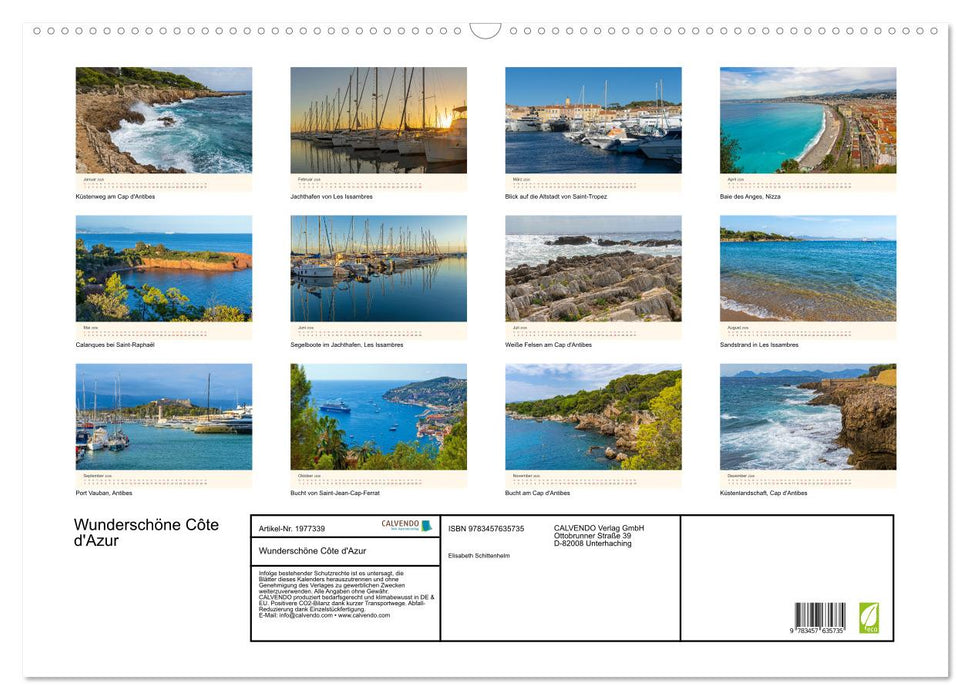Viewport: 971px width, 700px height.
Task: Open the 'Bucht von Saint-Jean-Cap-Ferrat' picture
Action: (377, 418)
